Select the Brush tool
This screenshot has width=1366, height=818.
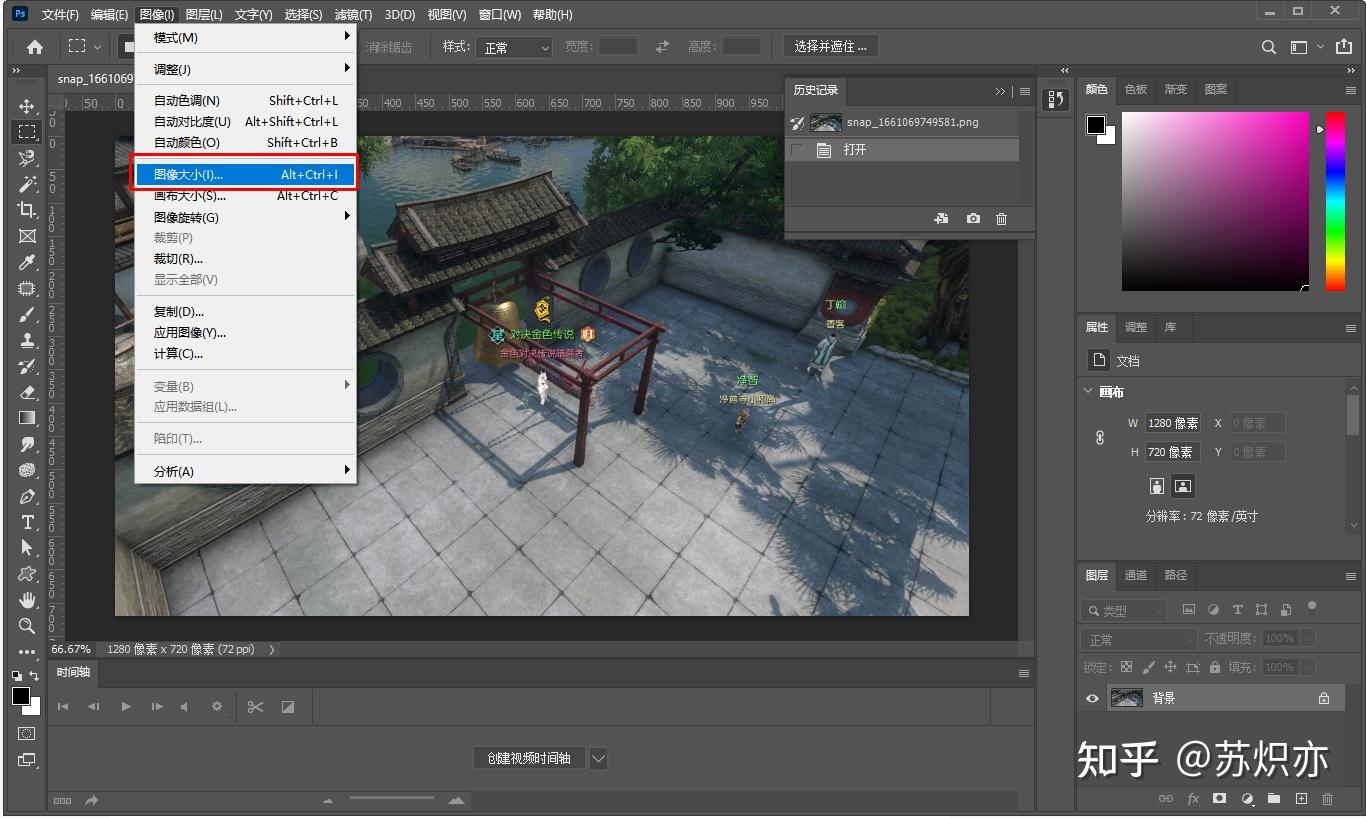tap(27, 314)
